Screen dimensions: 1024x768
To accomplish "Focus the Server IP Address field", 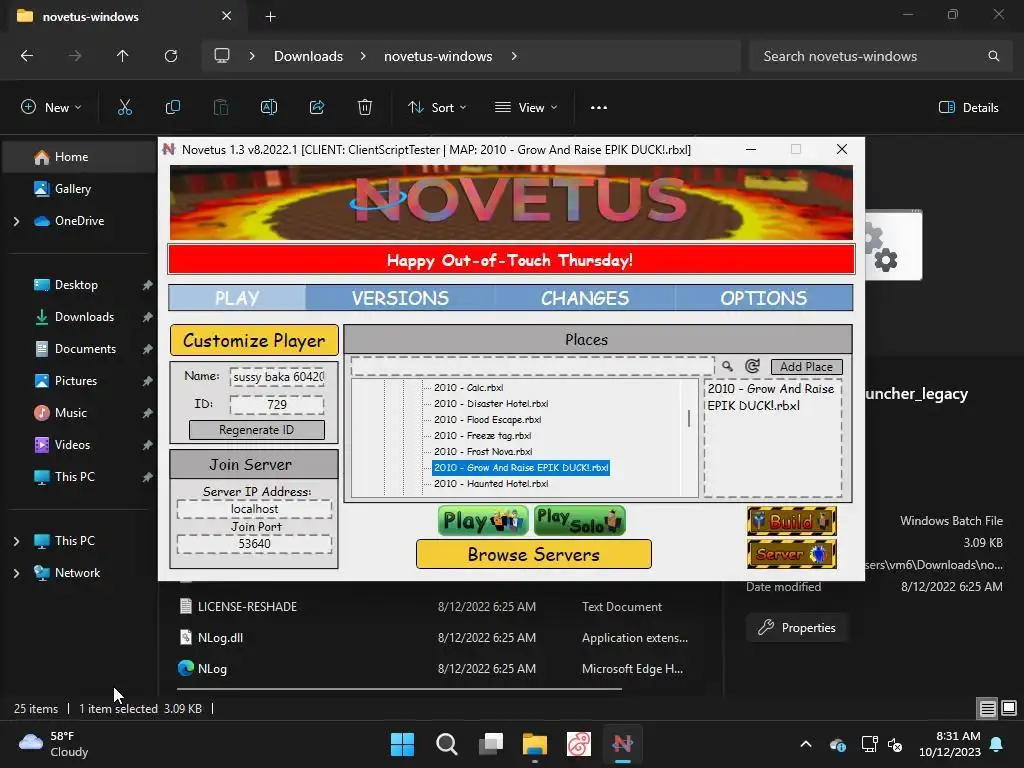I will coord(255,509).
